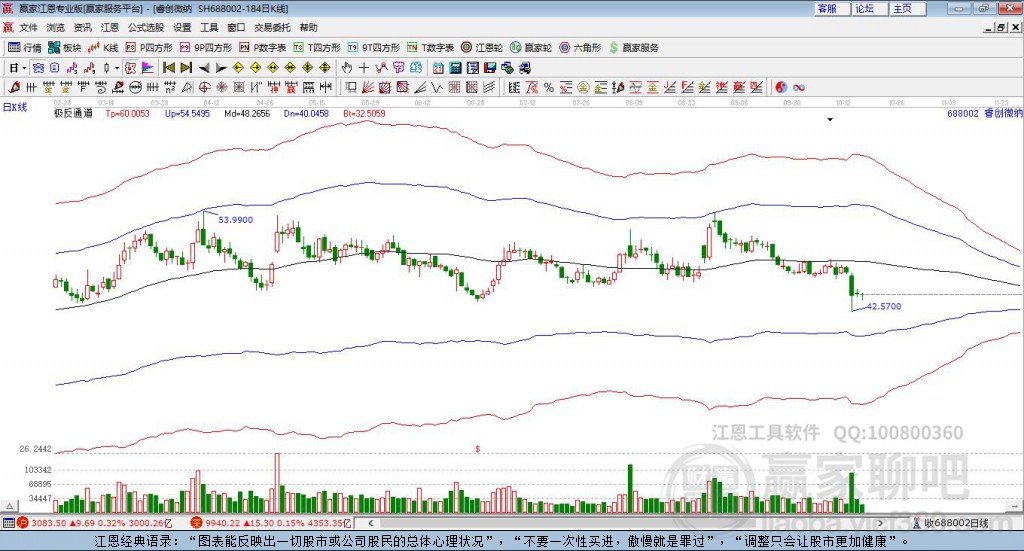Select the Gann fan lines tool
Viewport: 1024px width, 551px height.
[368, 87]
